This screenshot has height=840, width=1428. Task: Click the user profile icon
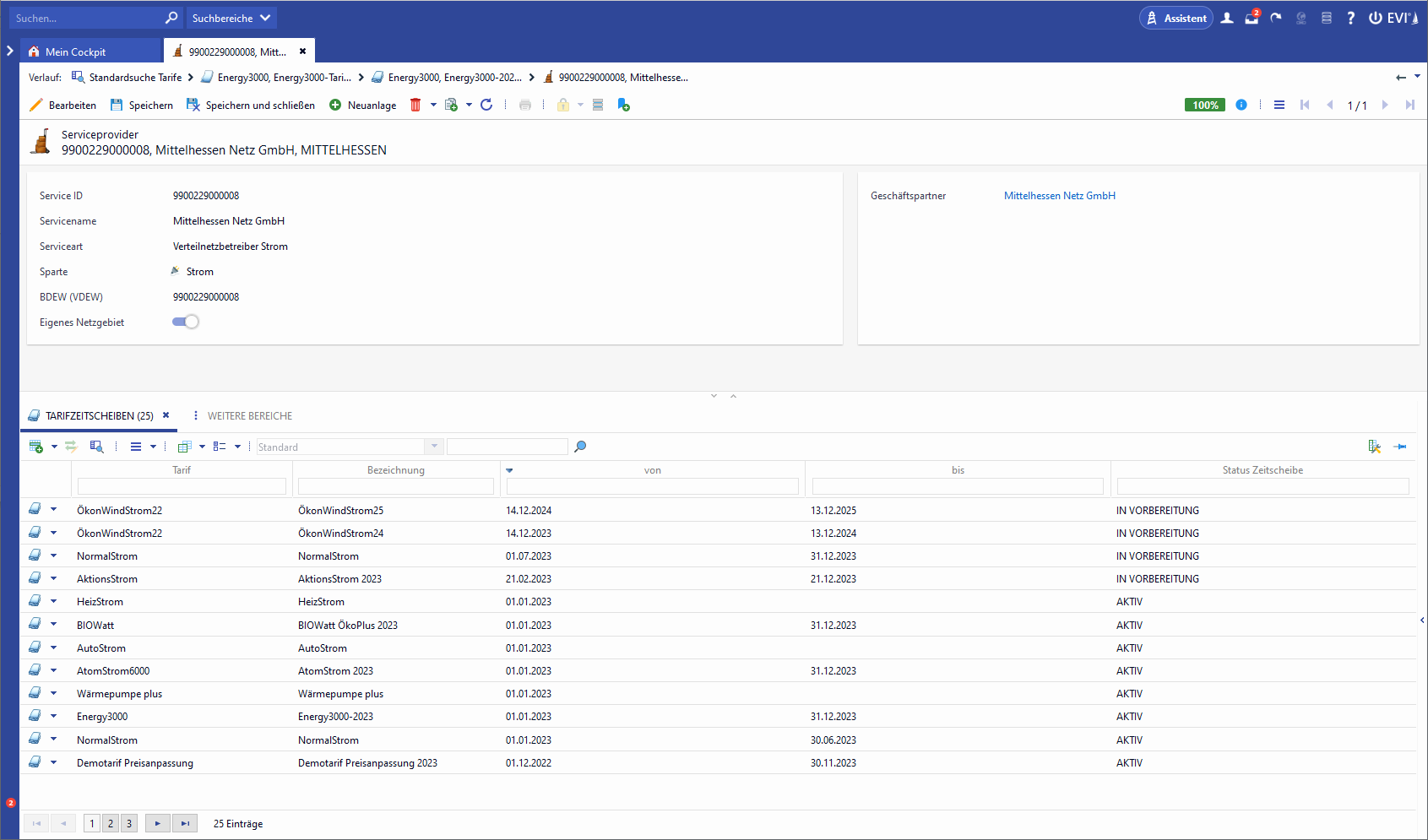(1227, 18)
